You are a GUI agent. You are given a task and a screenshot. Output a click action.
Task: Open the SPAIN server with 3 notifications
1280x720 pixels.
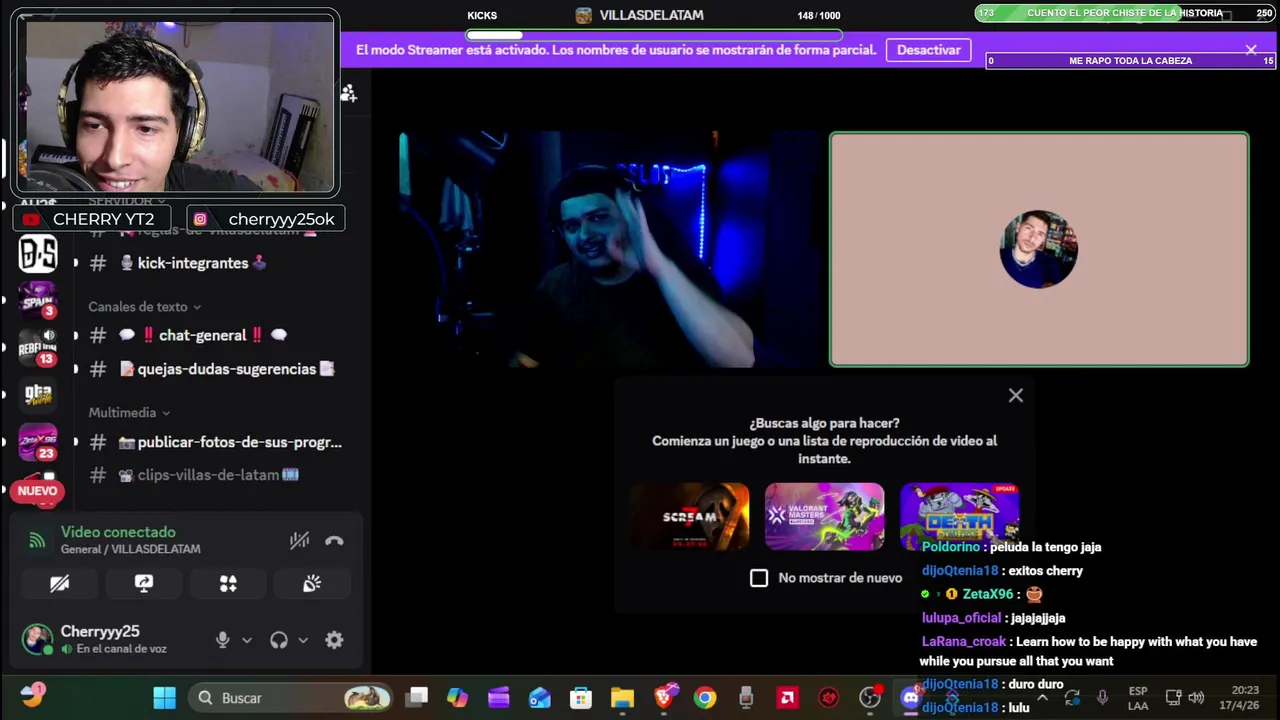click(x=38, y=300)
